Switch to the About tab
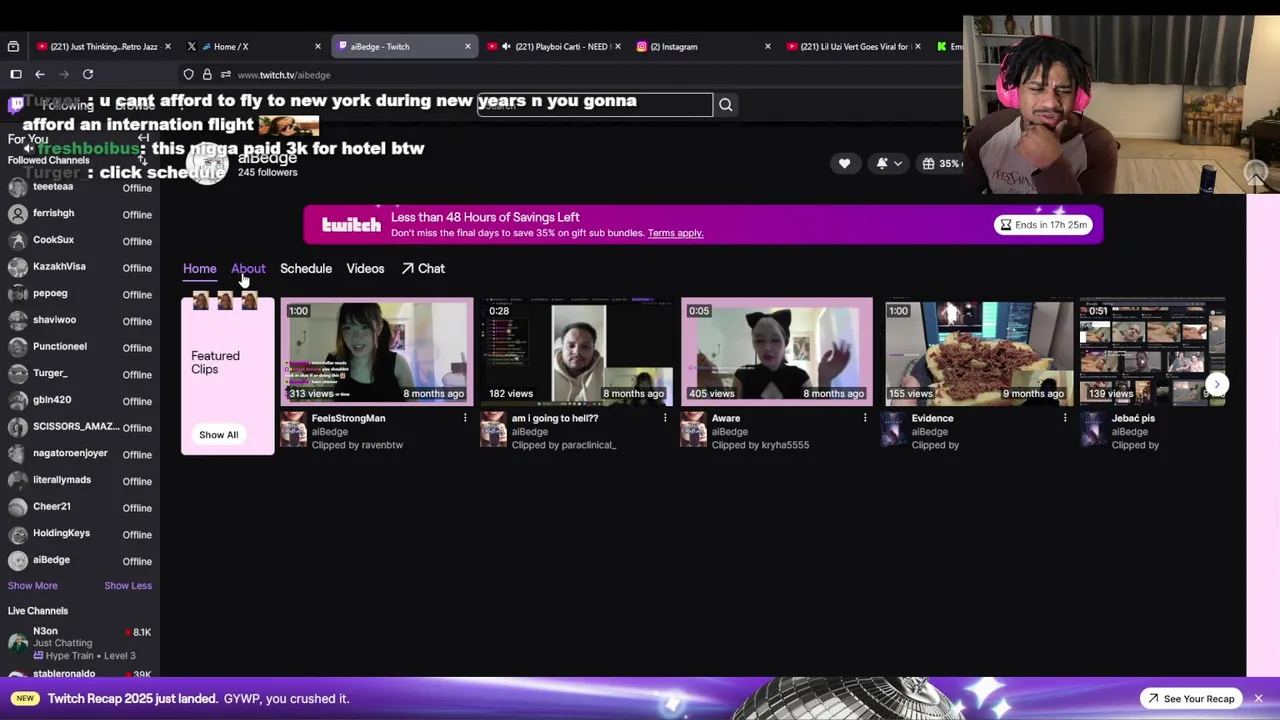Viewport: 1280px width, 720px height. (248, 268)
